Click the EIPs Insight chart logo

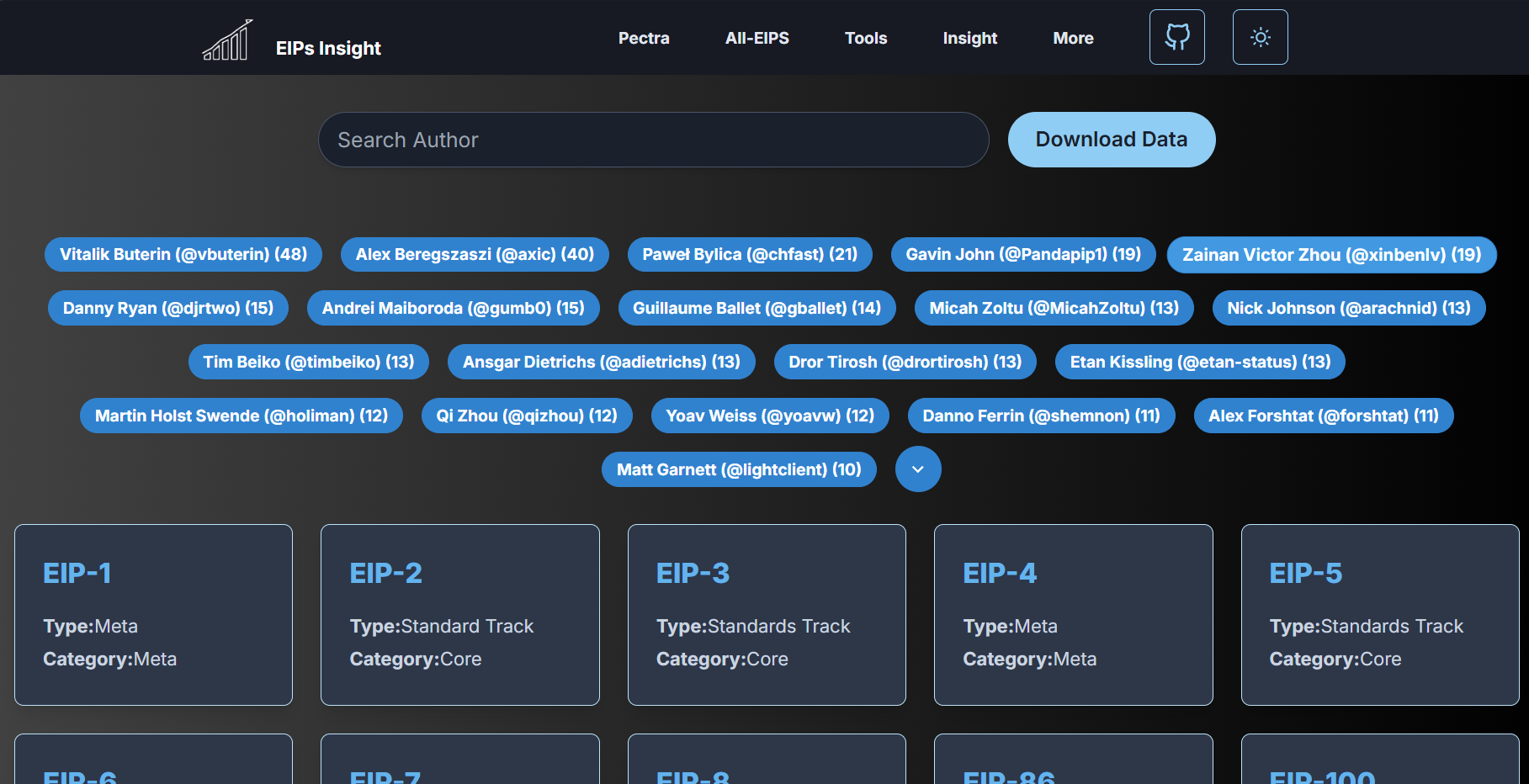point(227,40)
